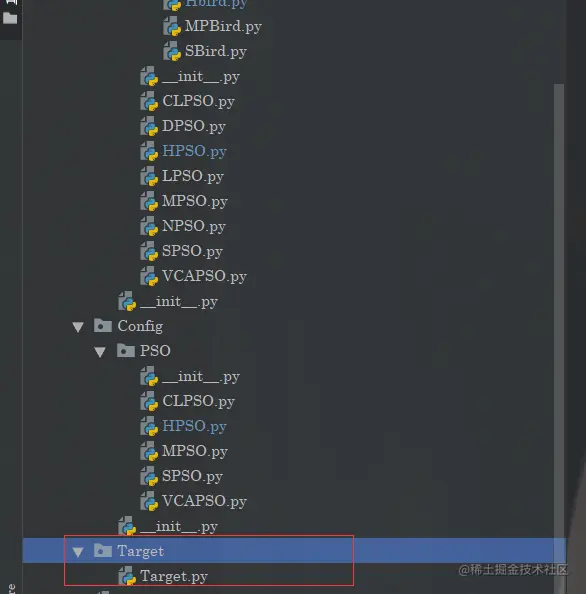
Task: Select NPSO.py file
Action: pyautogui.click(x=194, y=227)
